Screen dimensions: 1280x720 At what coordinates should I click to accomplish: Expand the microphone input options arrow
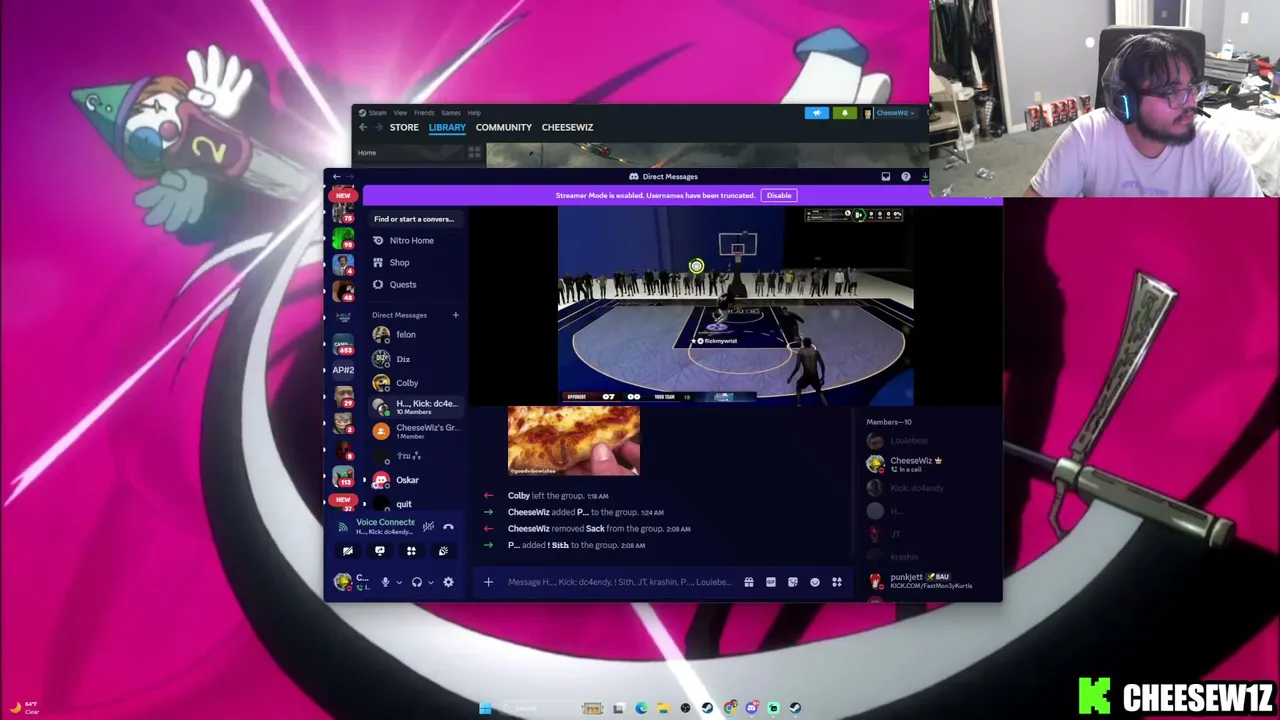pos(399,582)
